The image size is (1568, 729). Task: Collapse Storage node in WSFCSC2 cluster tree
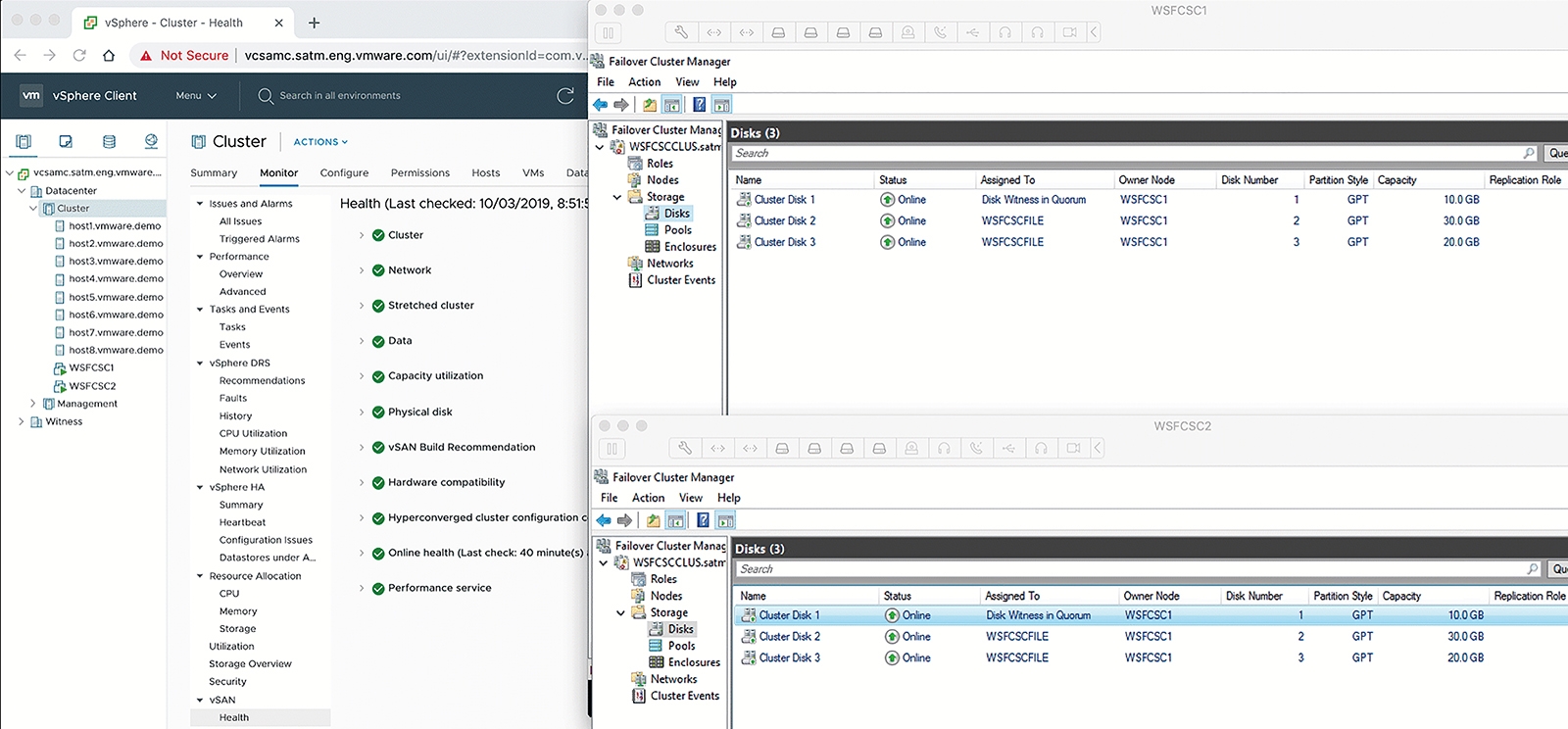pyautogui.click(x=621, y=612)
